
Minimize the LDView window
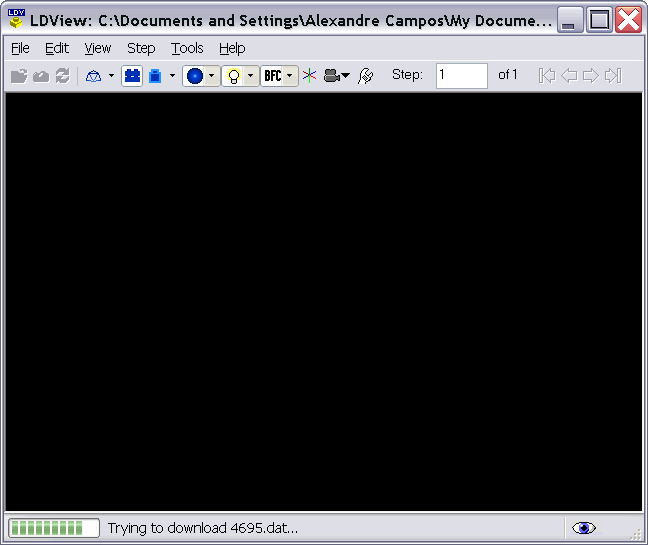tap(570, 19)
